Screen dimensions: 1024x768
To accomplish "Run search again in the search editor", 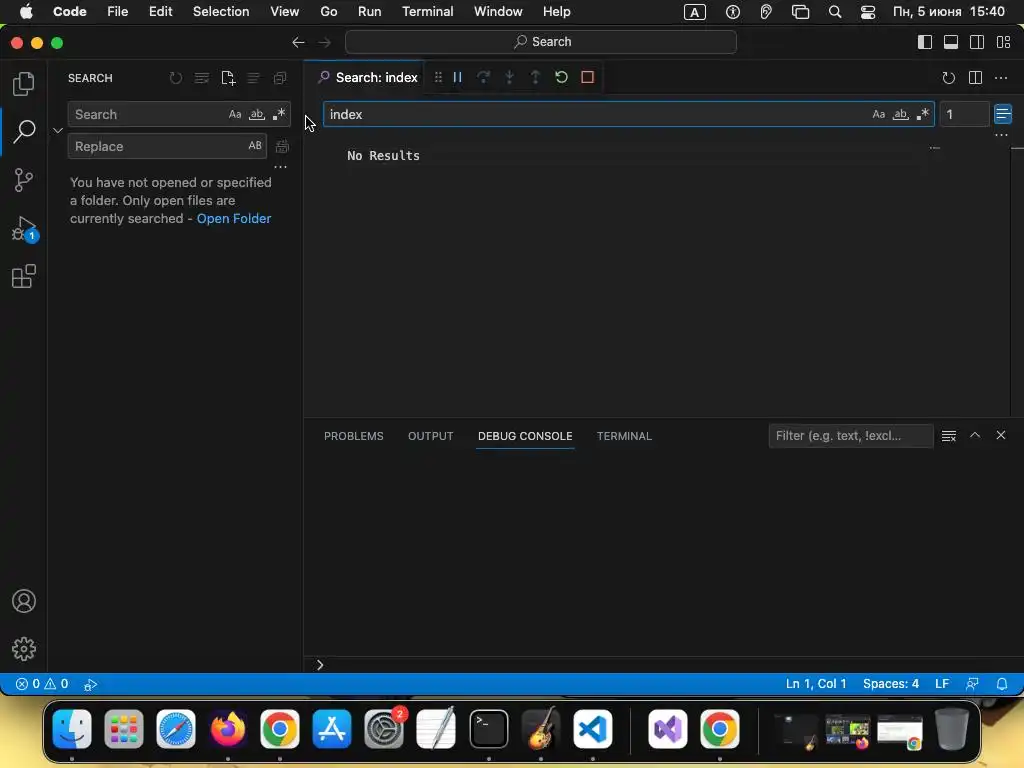I will pyautogui.click(x=948, y=78).
